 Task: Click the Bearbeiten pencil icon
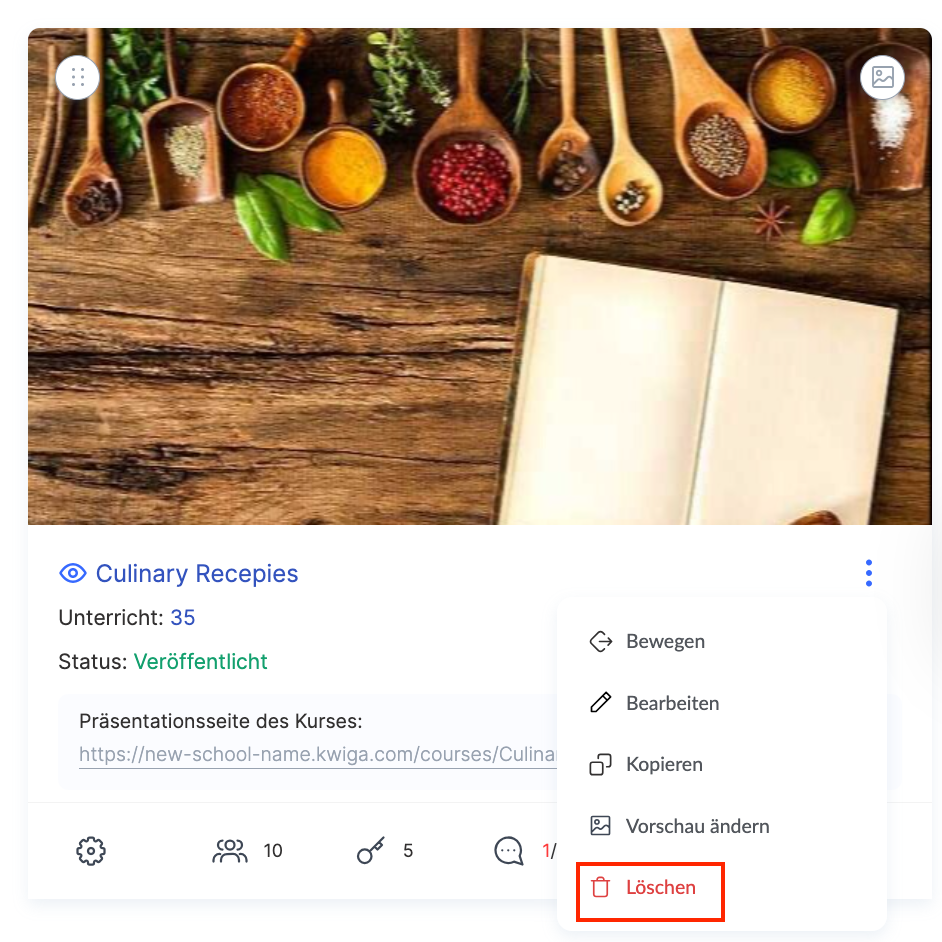[600, 702]
